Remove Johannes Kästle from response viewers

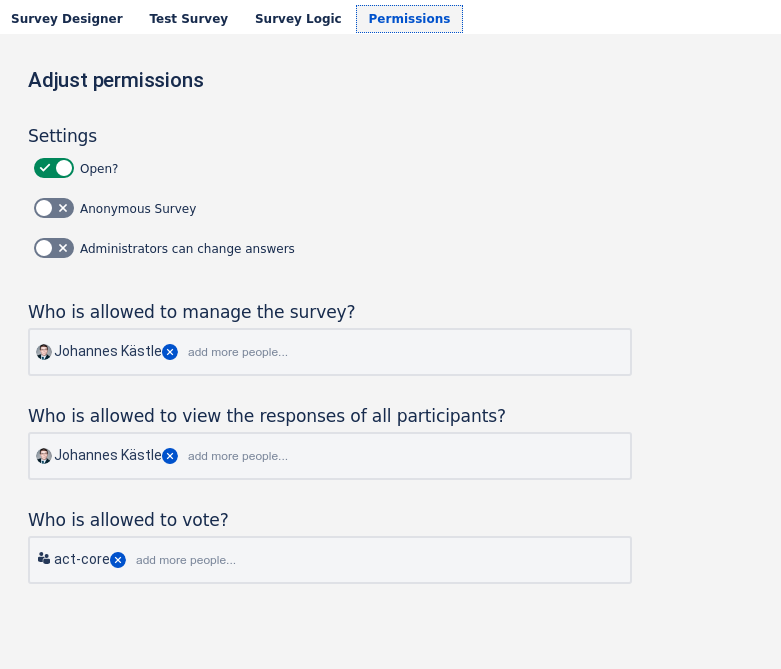point(170,456)
